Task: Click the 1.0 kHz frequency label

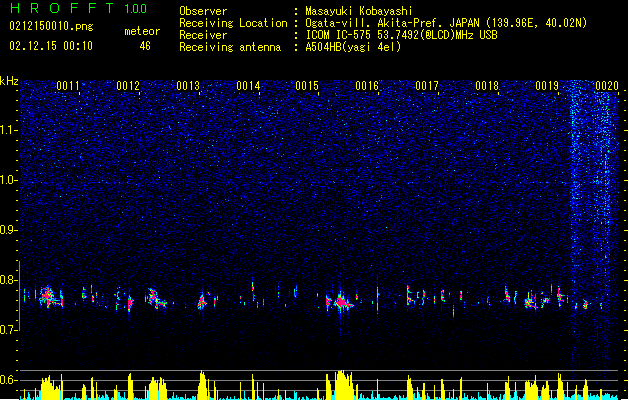Action: [x=8, y=180]
